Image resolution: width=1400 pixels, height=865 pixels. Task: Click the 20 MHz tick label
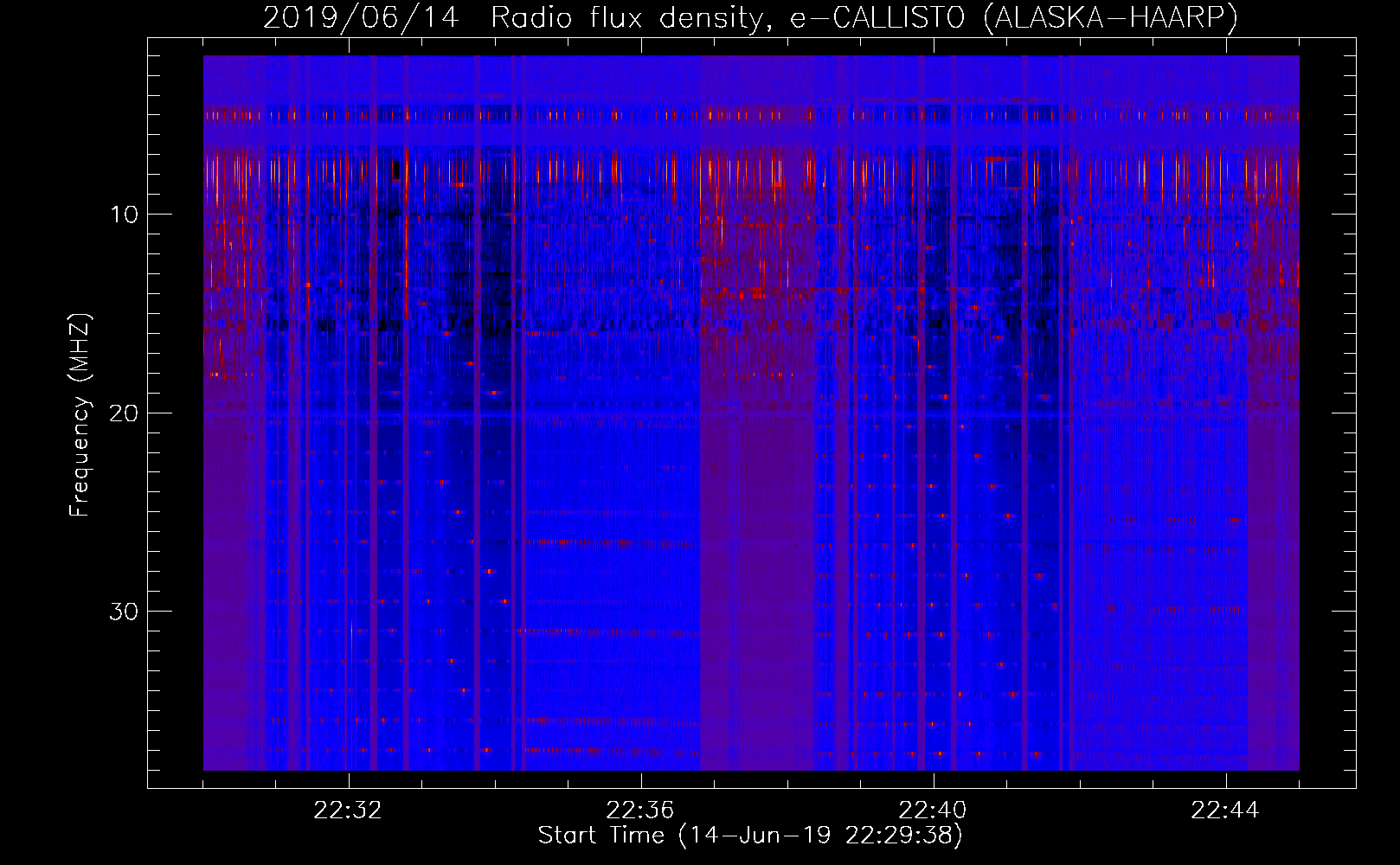[x=124, y=413]
